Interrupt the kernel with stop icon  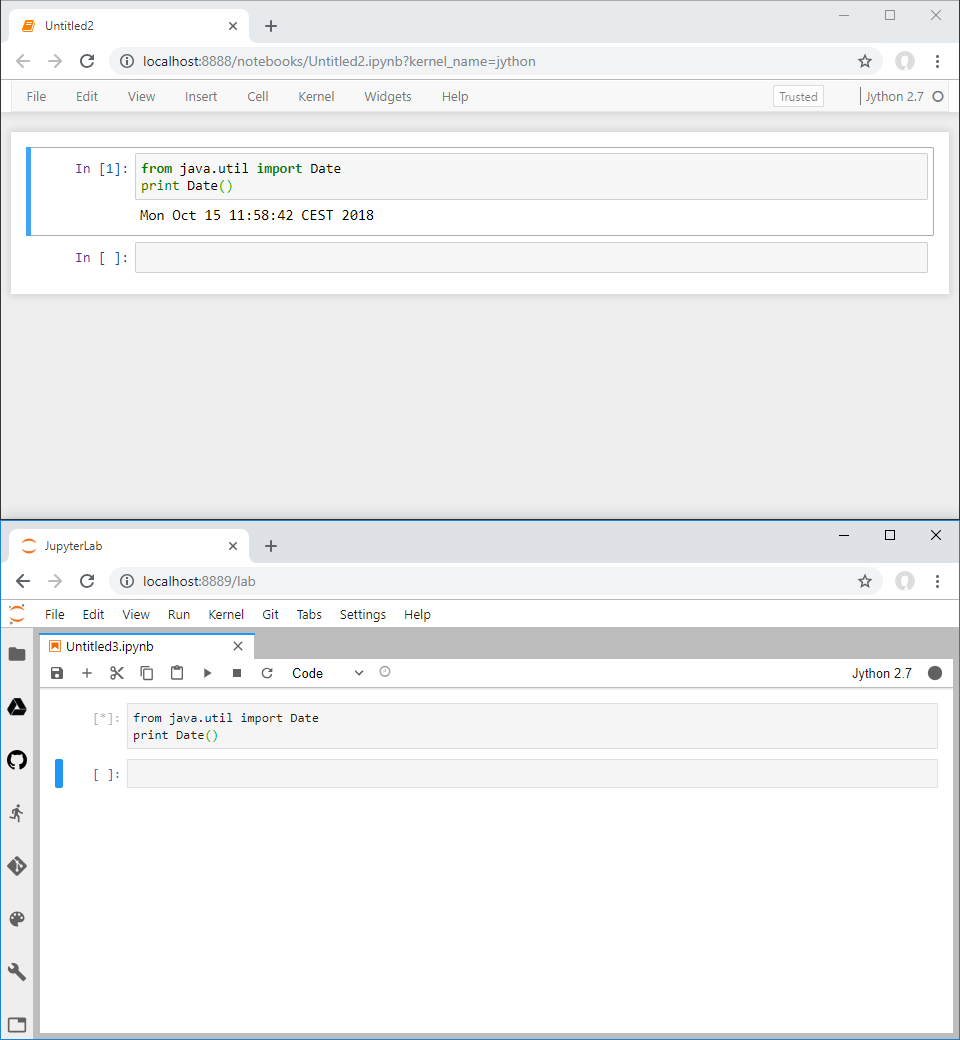click(x=237, y=673)
